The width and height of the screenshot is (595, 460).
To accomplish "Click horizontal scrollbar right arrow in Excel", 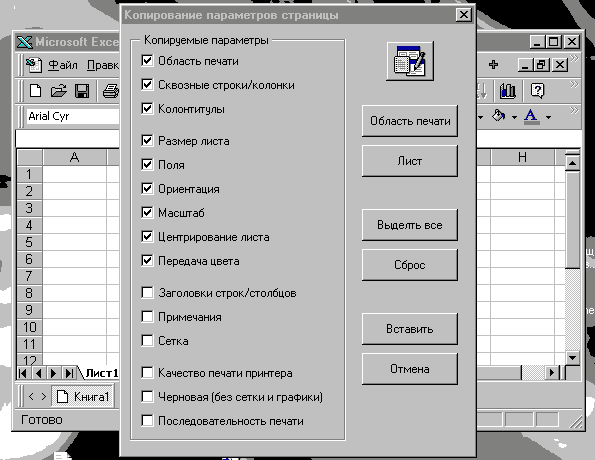I will tap(552, 373).
